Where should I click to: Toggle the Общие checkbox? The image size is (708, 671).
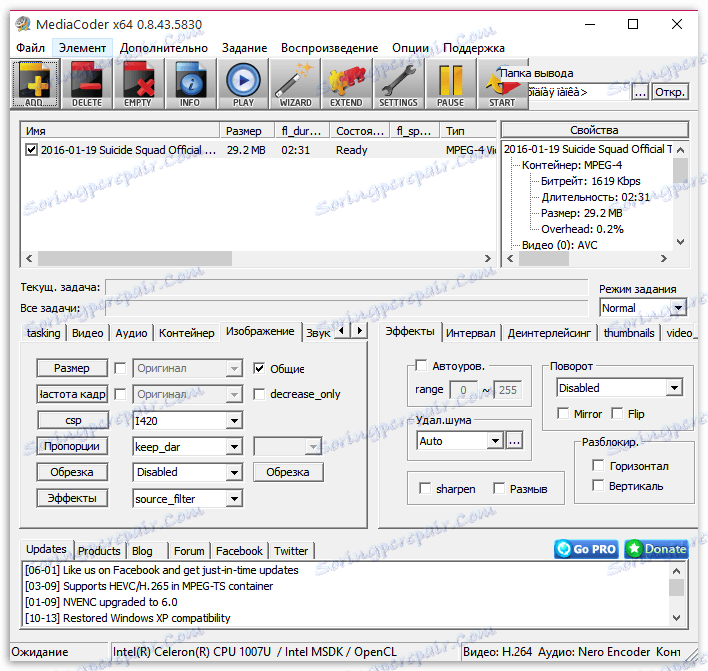(x=259, y=368)
